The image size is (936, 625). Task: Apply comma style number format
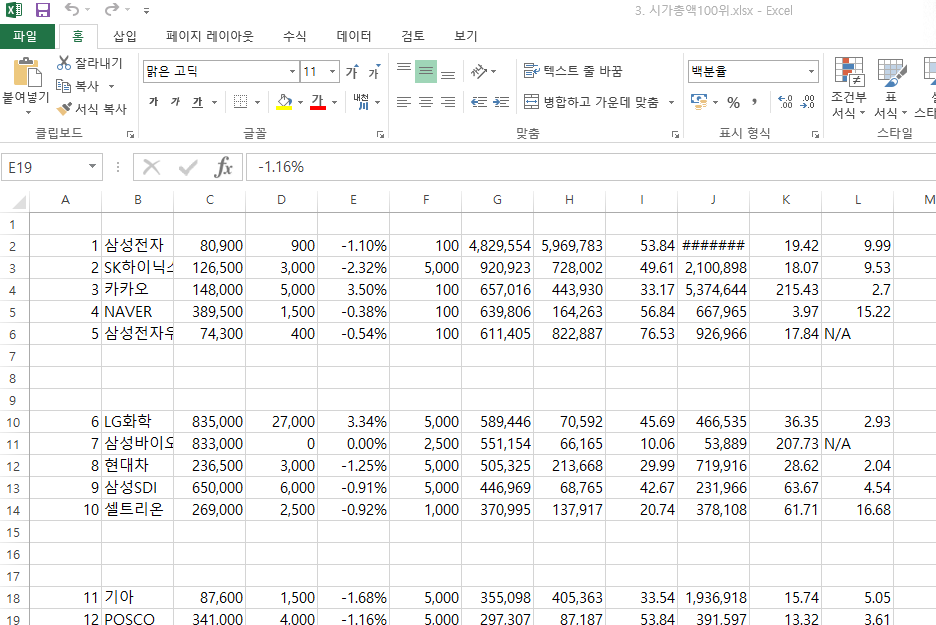(755, 102)
